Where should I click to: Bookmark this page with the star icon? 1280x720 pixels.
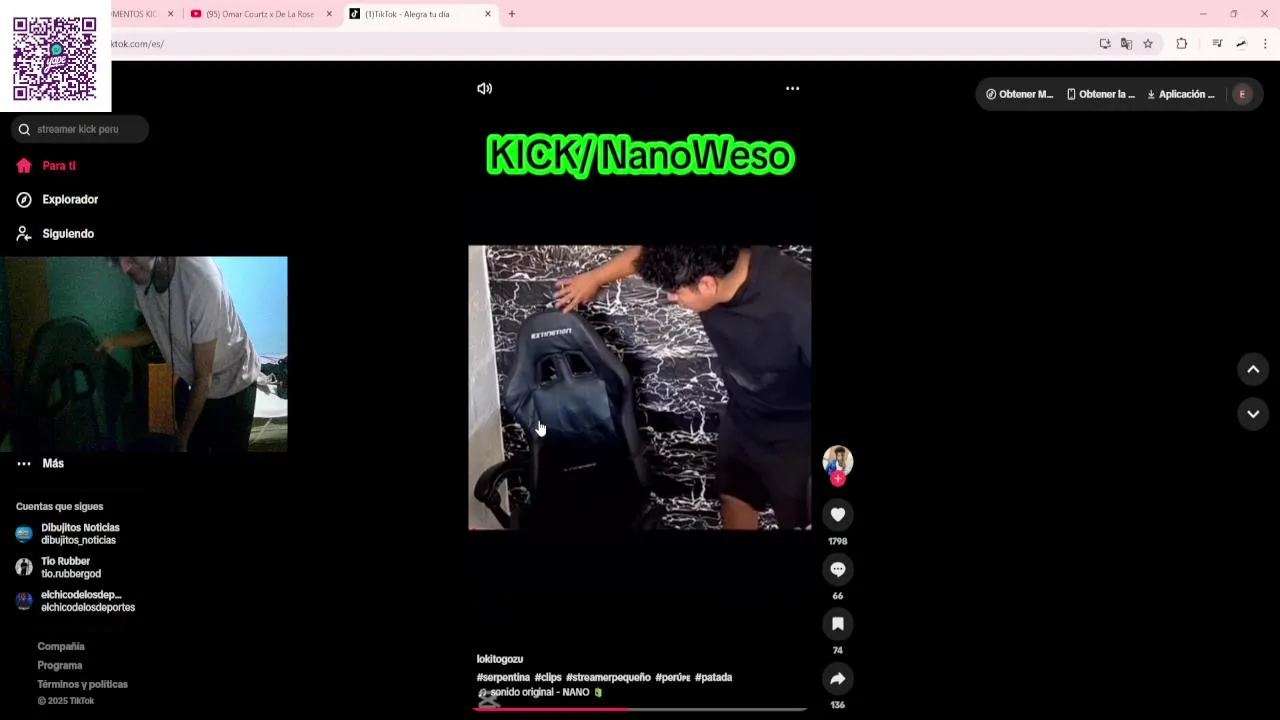pos(1148,43)
